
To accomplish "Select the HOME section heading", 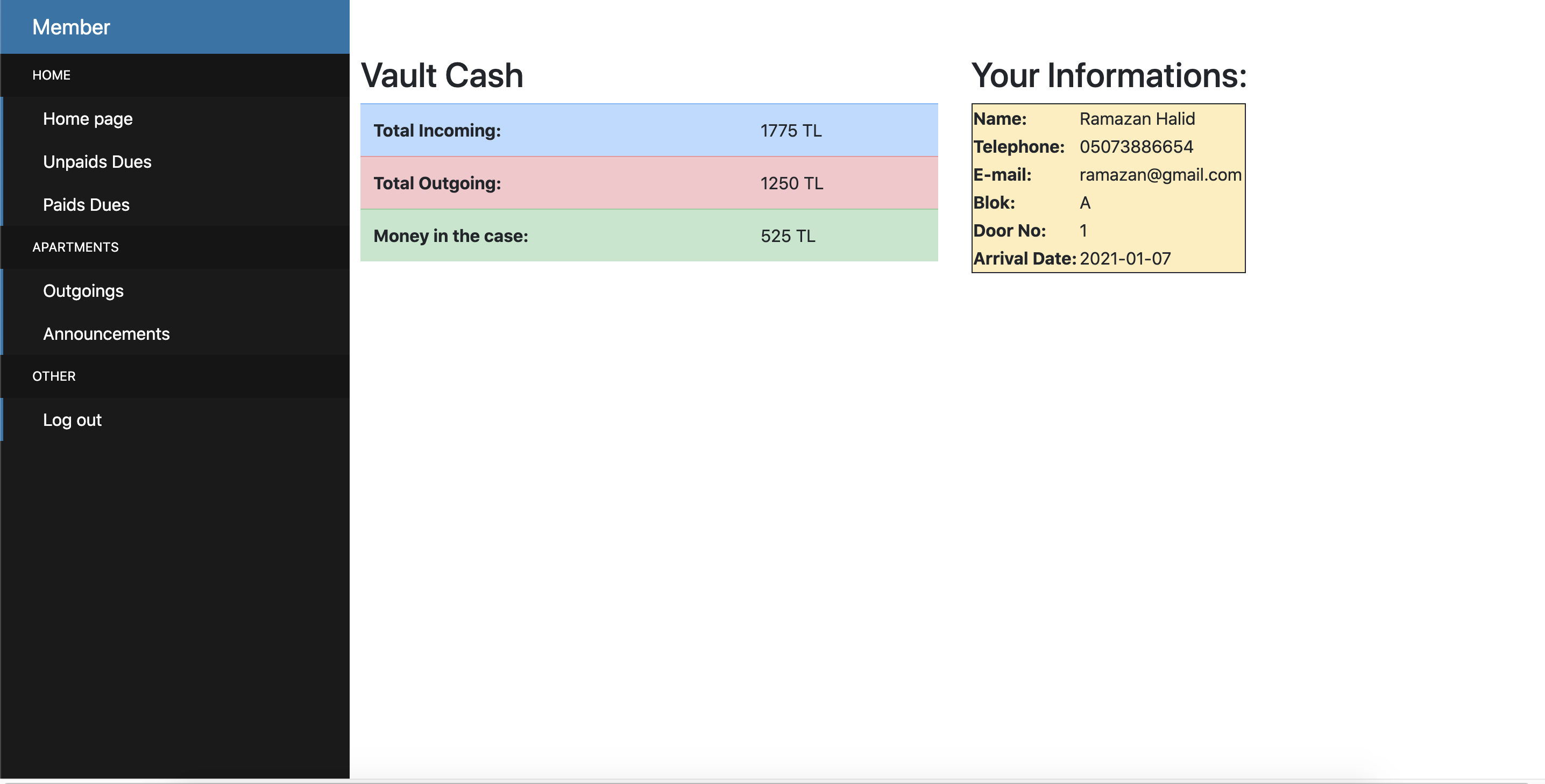I will pos(52,75).
